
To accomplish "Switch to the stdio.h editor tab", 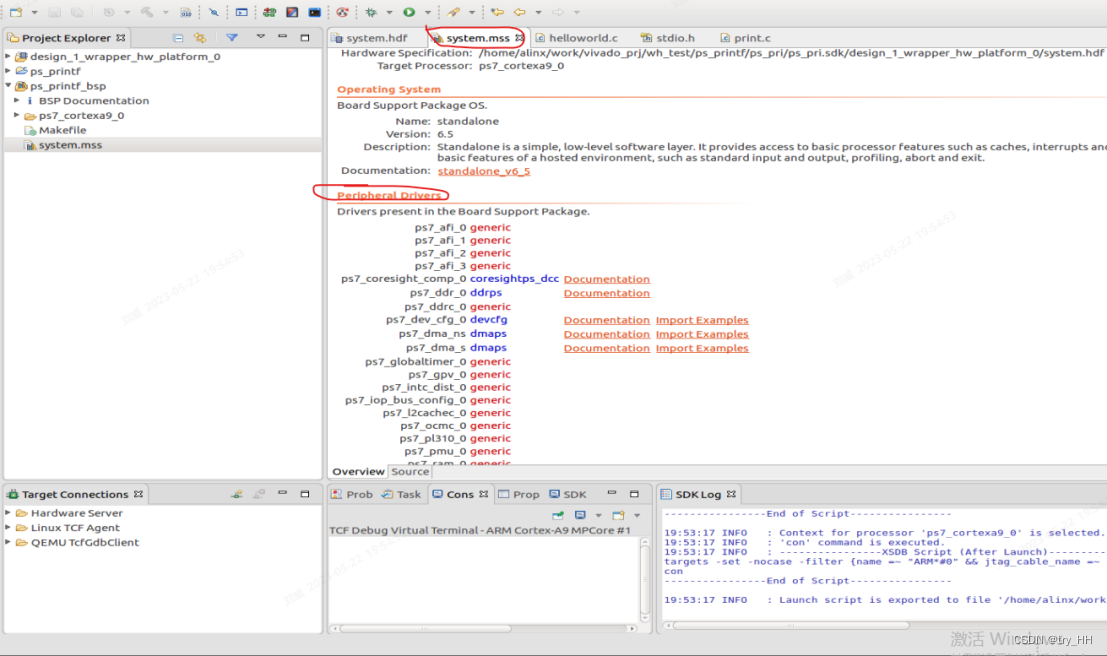I will [668, 38].
